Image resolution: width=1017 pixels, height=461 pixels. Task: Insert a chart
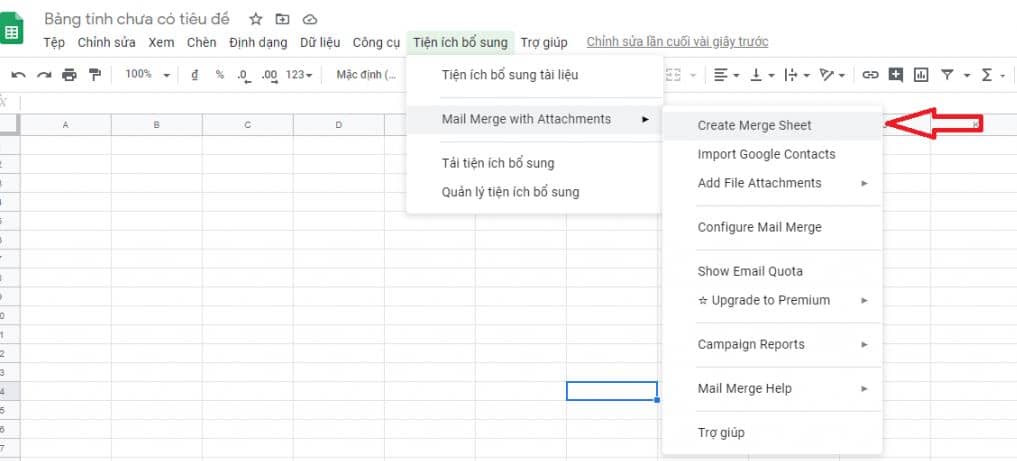pos(921,75)
